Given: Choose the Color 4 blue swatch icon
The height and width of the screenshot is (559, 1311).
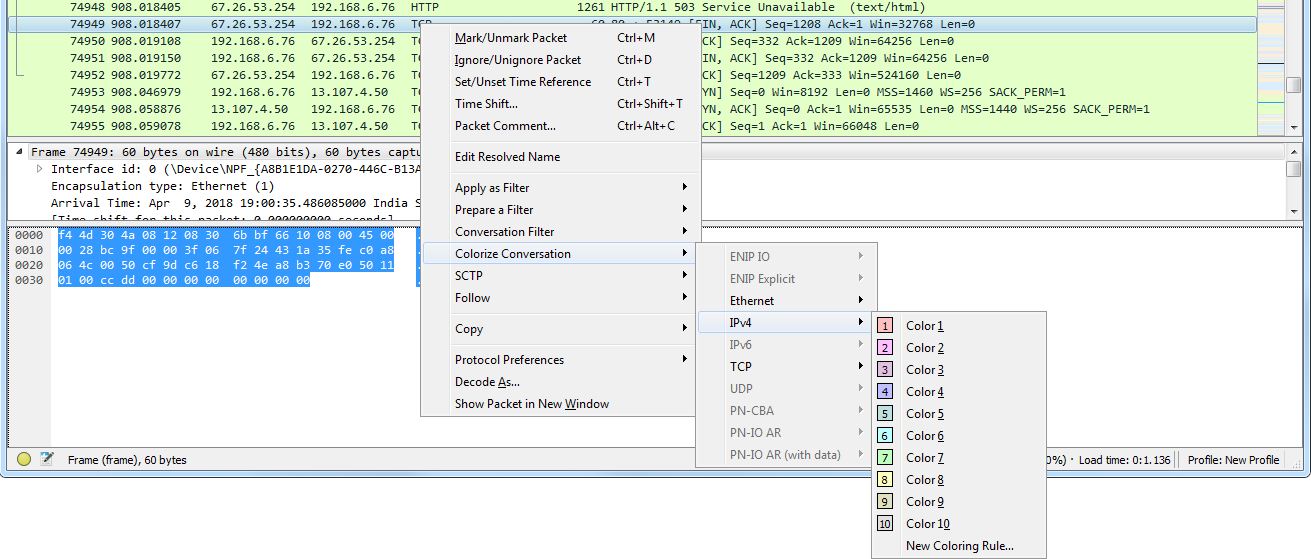Looking at the screenshot, I should click(x=885, y=392).
